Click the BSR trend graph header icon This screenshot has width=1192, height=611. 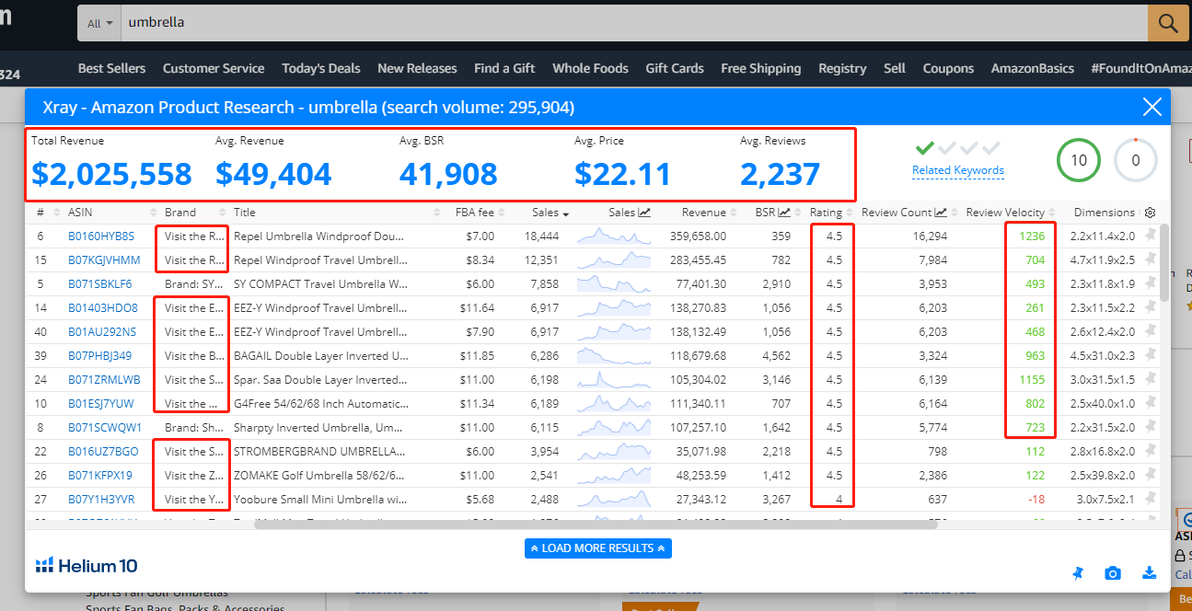click(785, 213)
